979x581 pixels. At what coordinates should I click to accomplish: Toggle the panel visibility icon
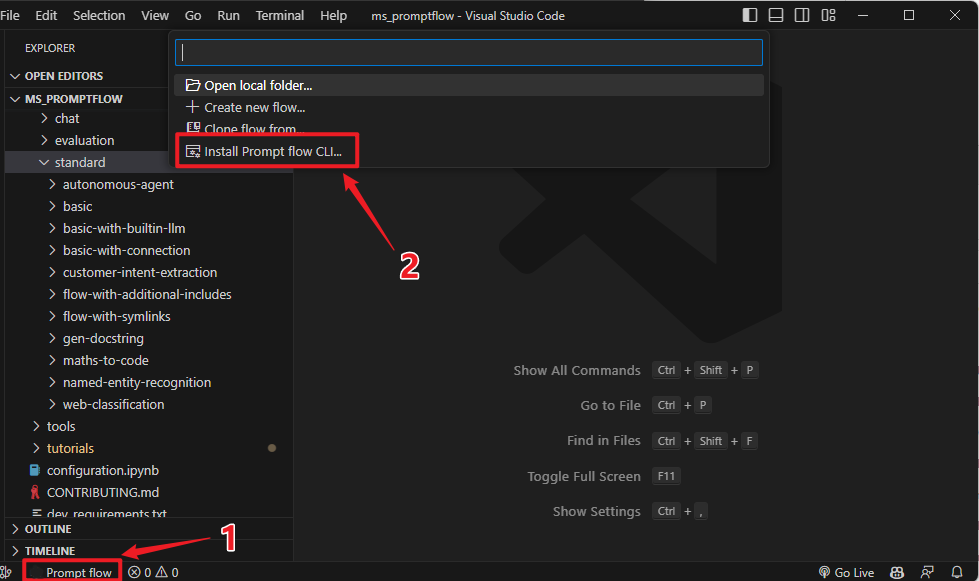point(775,14)
